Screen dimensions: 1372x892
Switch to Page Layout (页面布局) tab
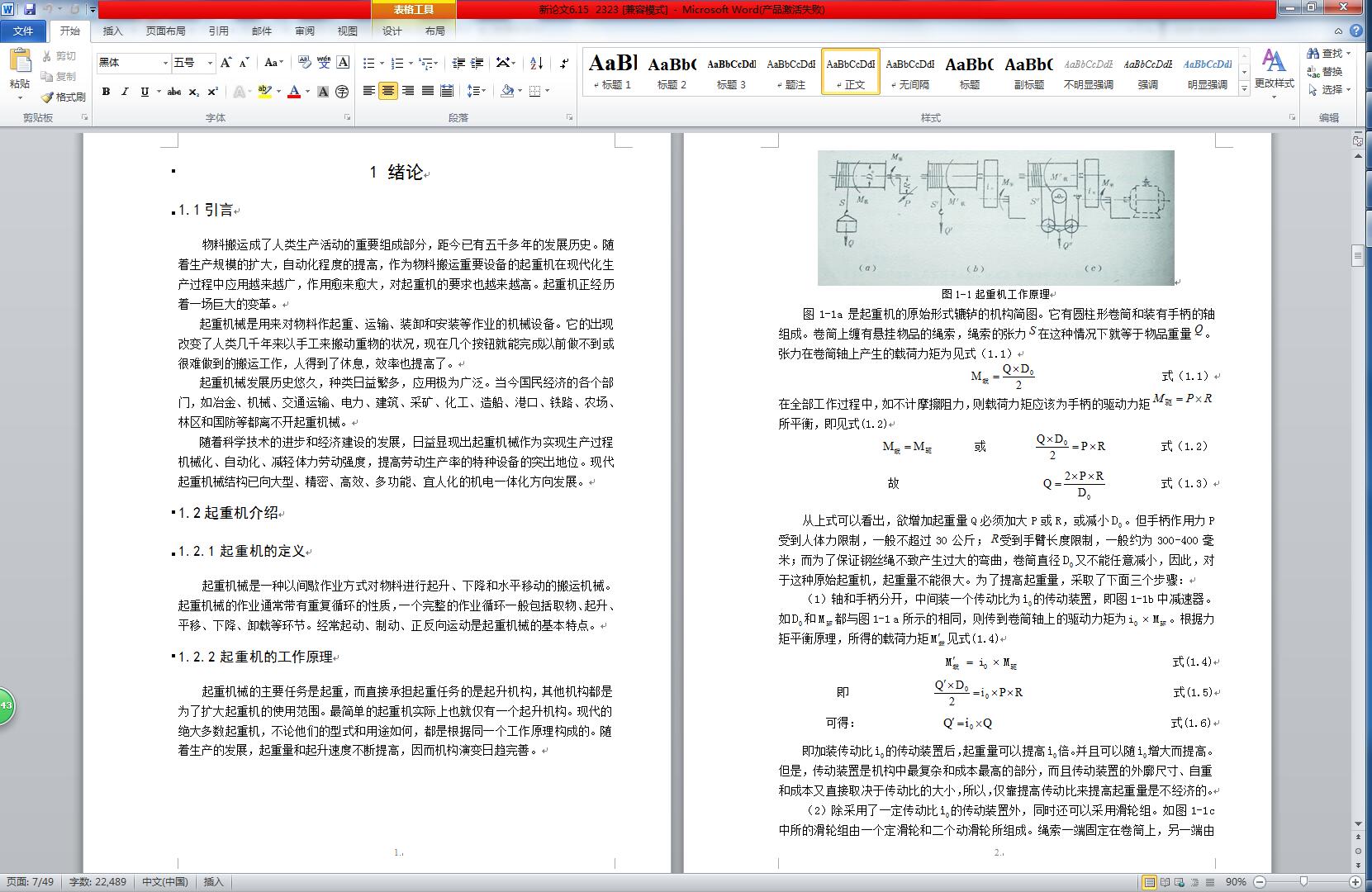coord(165,31)
